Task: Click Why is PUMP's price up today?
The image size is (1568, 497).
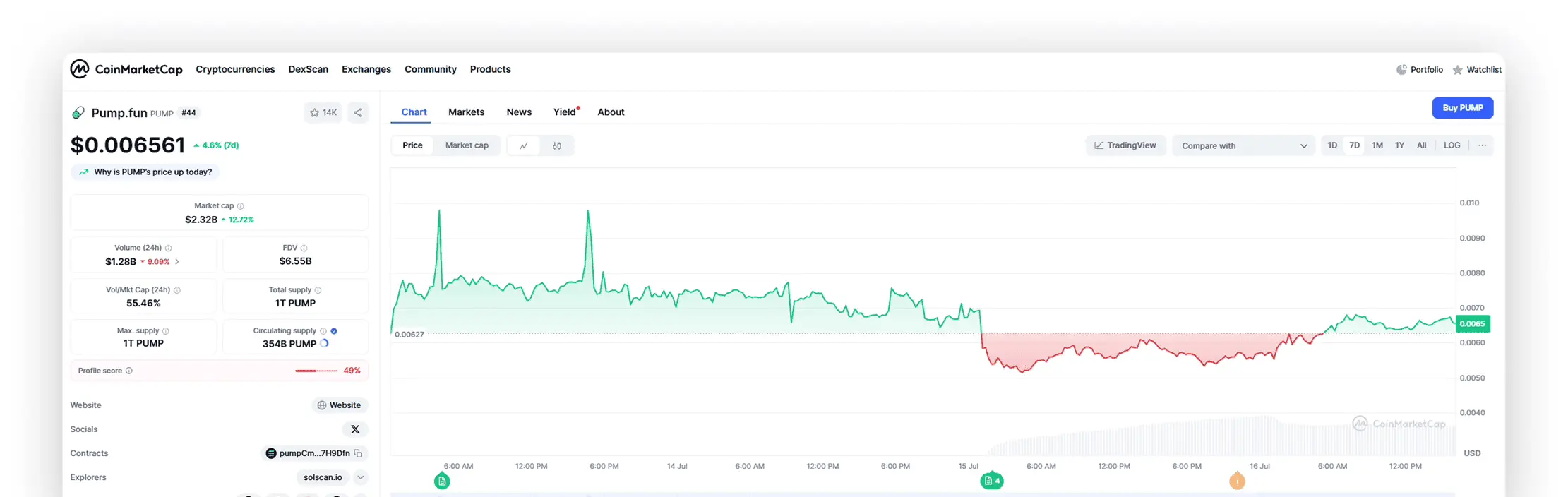Action: 145,172
